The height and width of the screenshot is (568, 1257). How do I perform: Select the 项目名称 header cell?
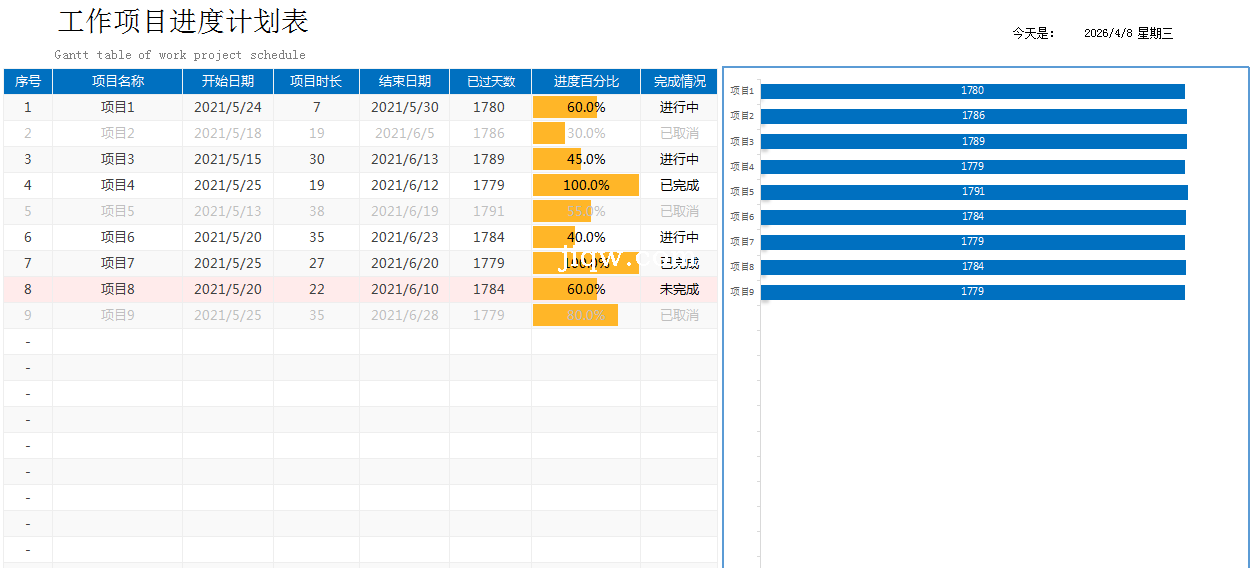coord(117,82)
